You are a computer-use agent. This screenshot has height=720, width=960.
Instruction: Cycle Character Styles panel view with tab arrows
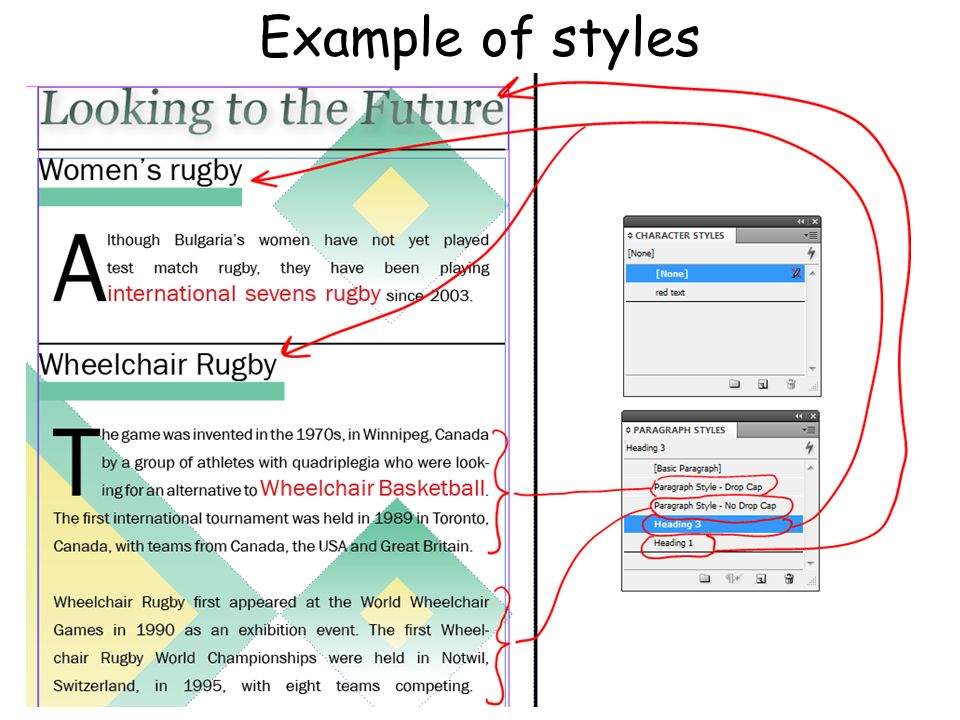pyautogui.click(x=630, y=235)
